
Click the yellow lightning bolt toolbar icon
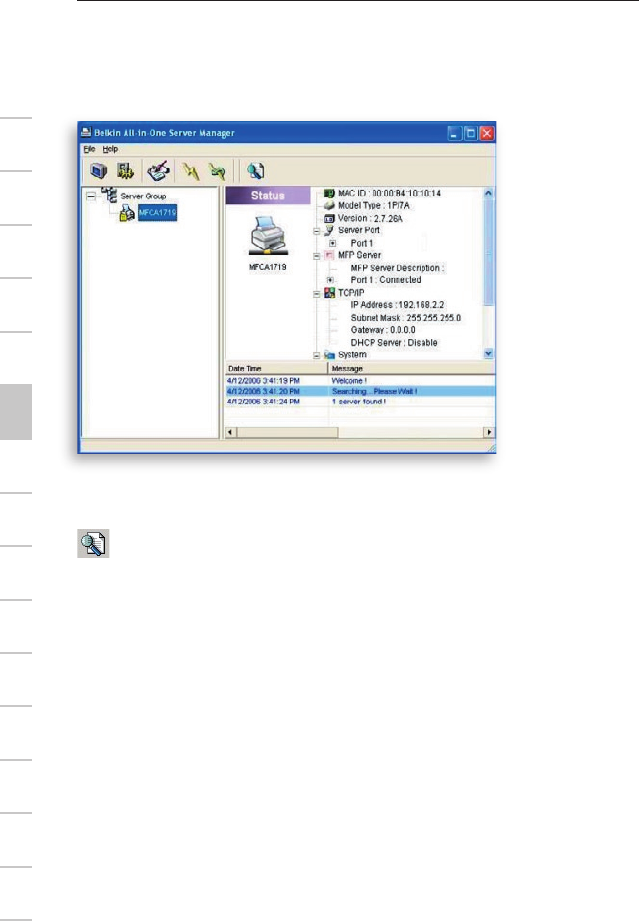pyautogui.click(x=190, y=171)
